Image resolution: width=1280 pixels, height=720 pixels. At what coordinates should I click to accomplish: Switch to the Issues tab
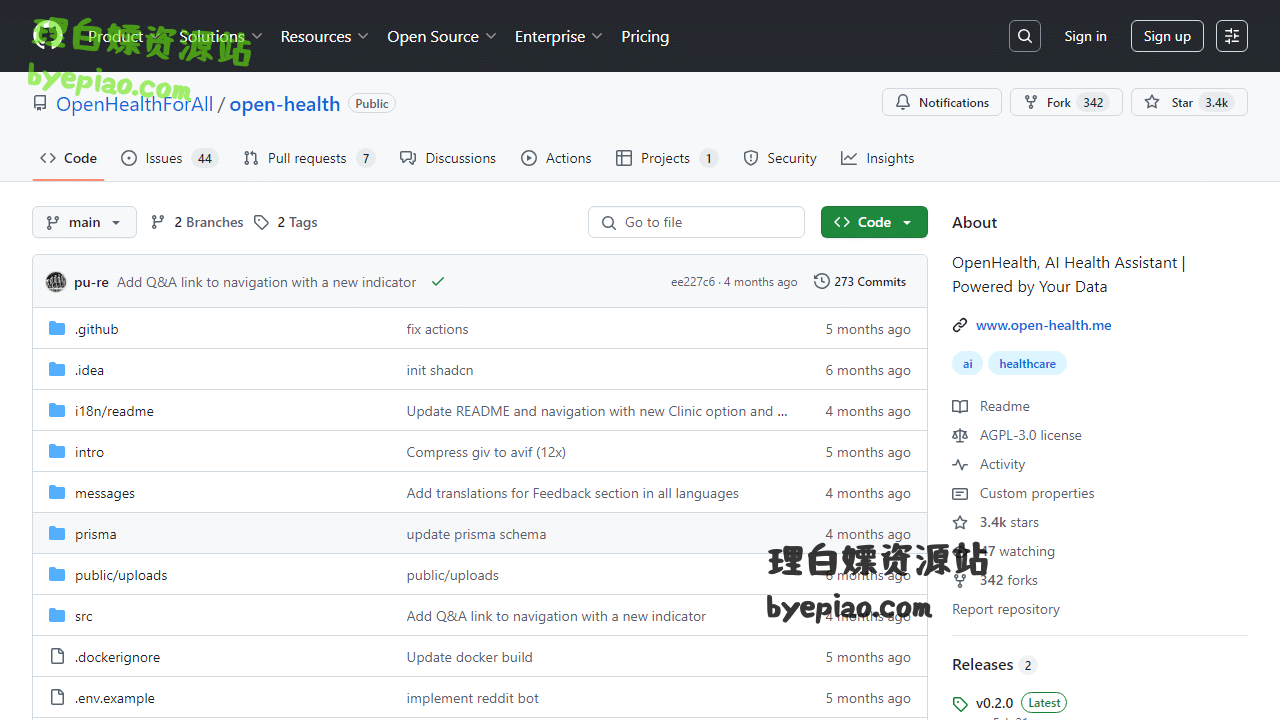tap(169, 158)
